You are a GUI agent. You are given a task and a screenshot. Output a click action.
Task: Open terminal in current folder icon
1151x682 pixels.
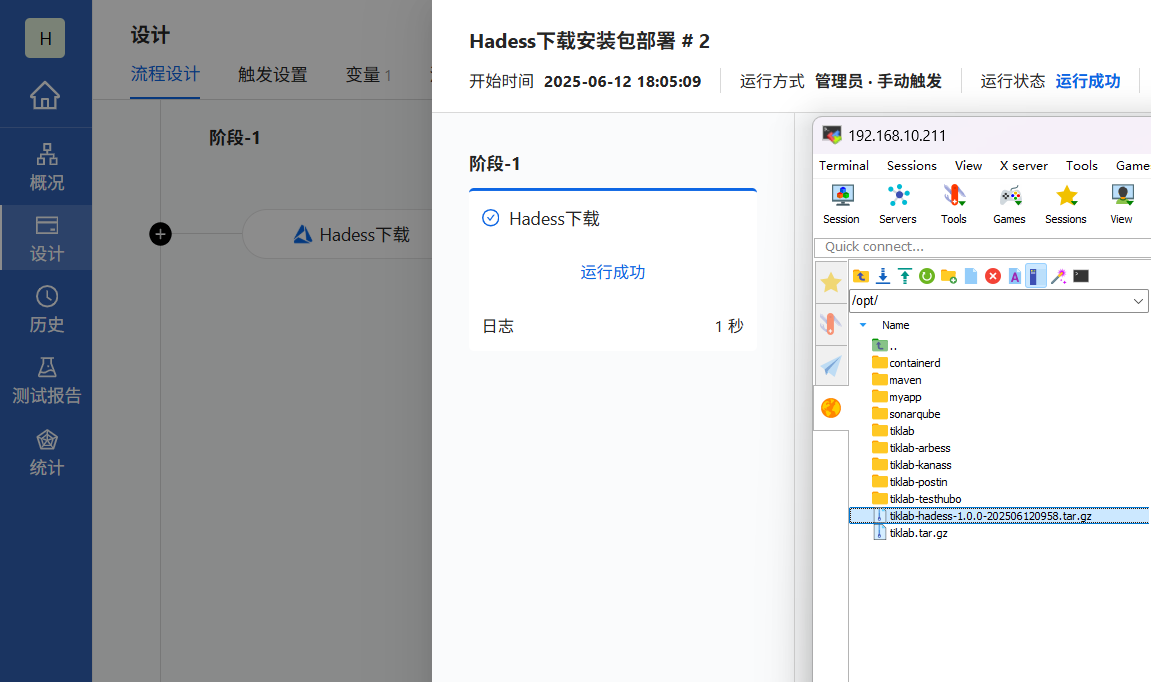pos(1081,276)
